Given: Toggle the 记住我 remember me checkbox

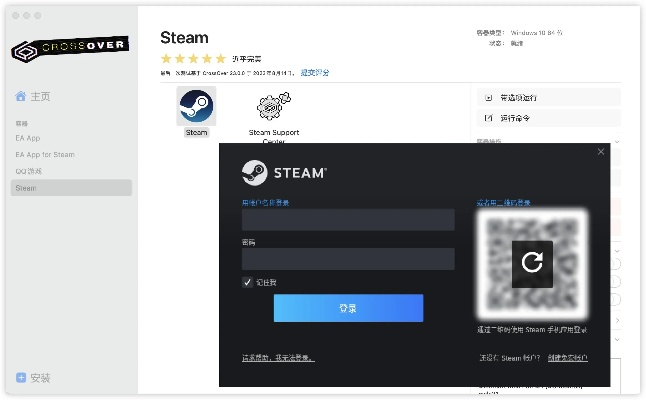Looking at the screenshot, I should 247,282.
